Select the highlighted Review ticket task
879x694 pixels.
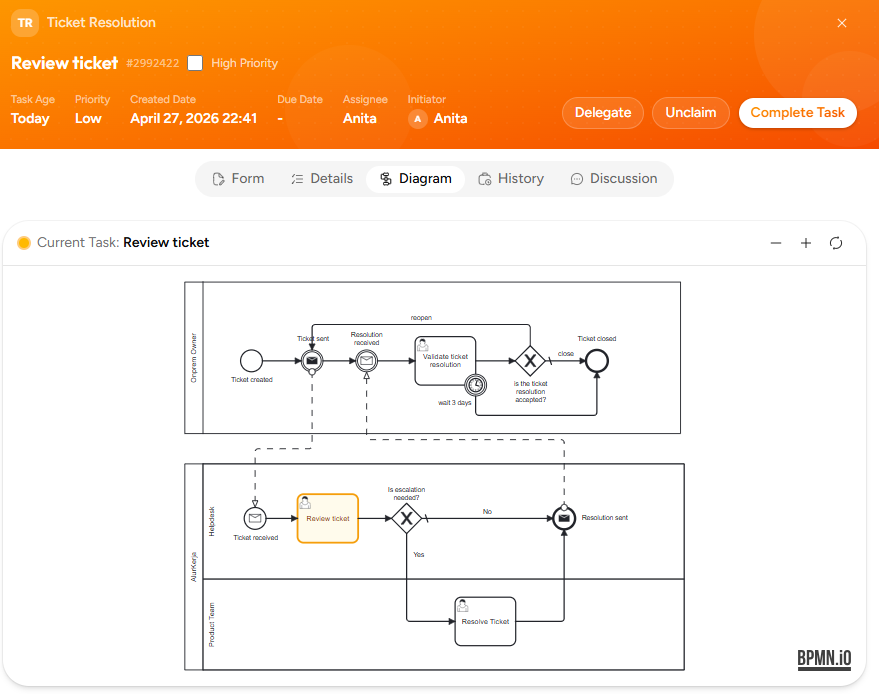327,519
